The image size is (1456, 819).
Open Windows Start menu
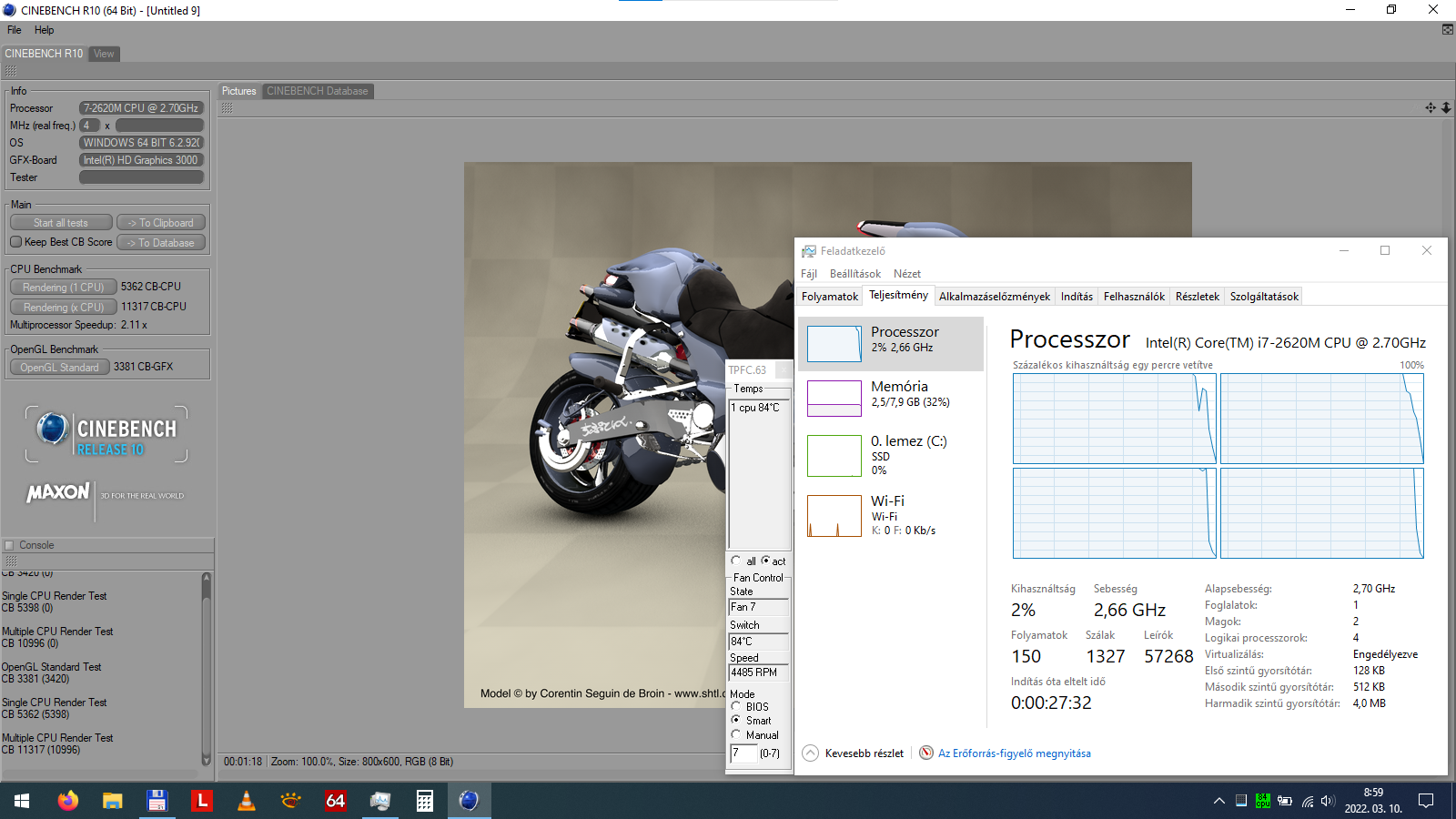[22, 801]
